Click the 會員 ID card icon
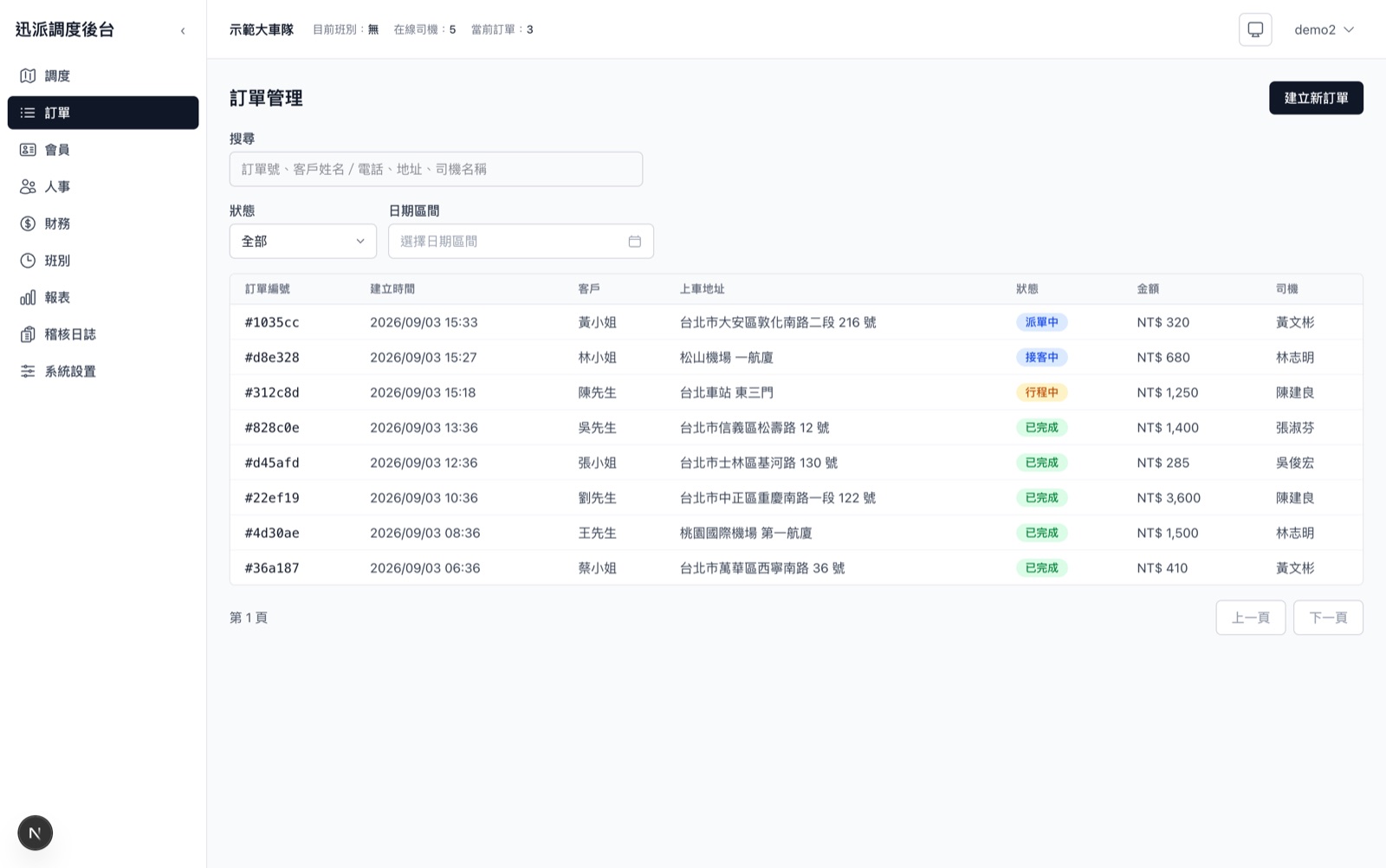1386x868 pixels. (28, 150)
